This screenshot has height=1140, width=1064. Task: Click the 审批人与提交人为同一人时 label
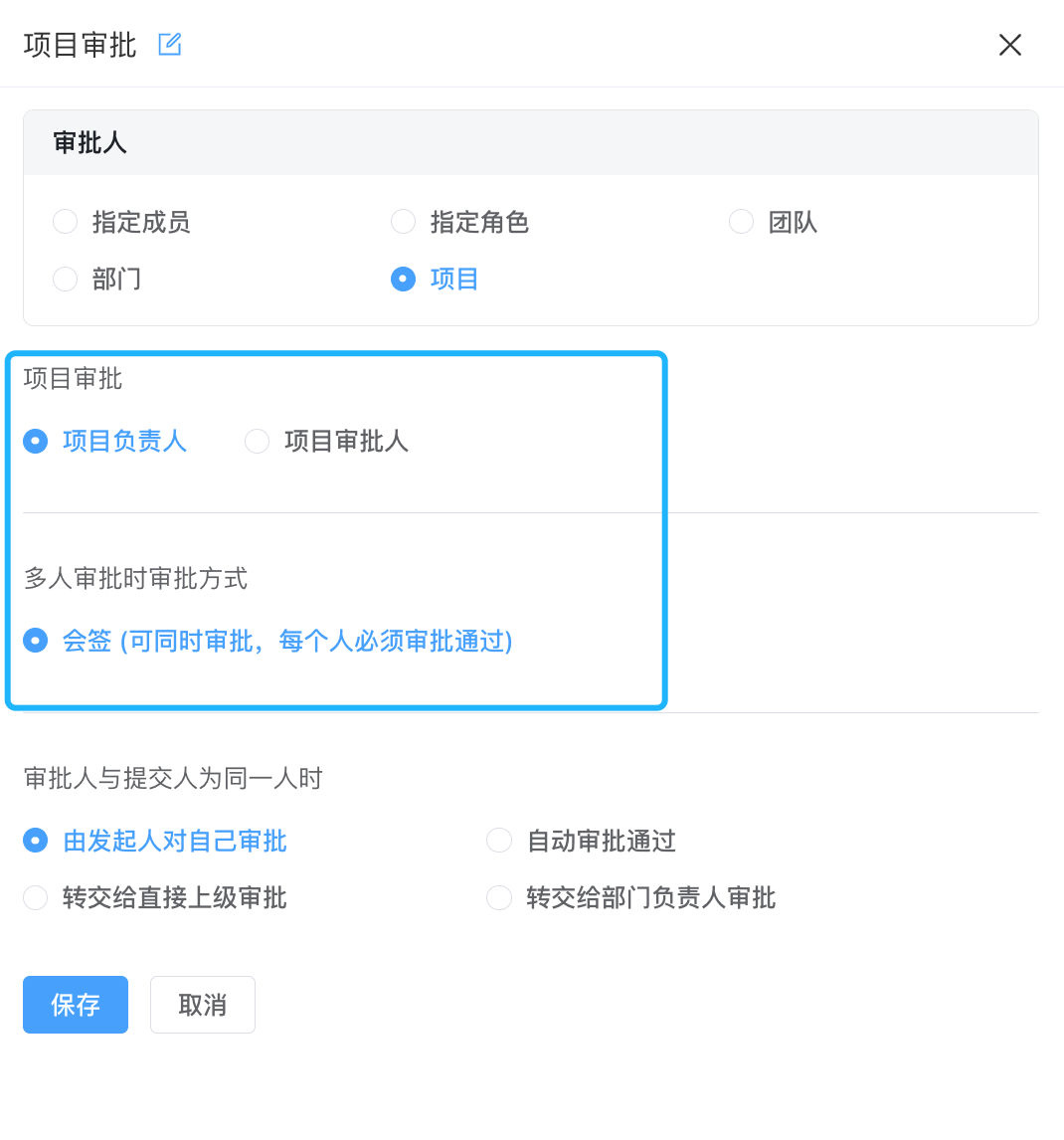pos(173,779)
